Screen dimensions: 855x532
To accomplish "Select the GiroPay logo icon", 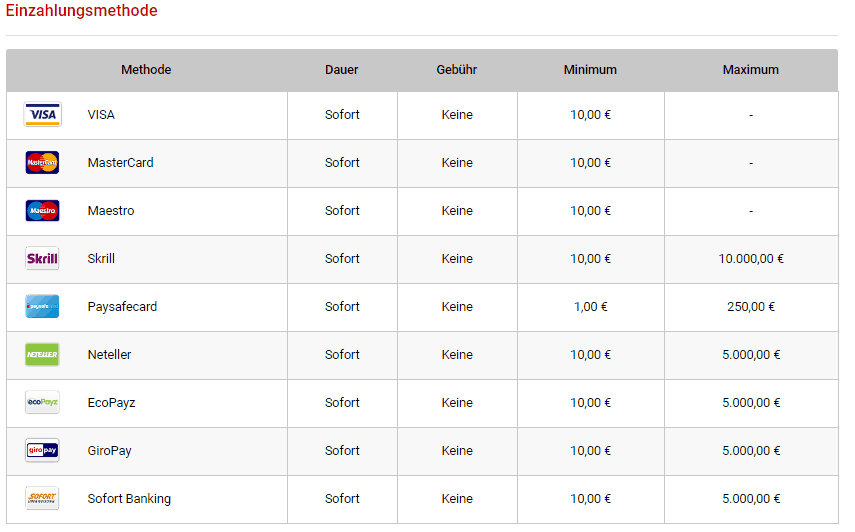I will coord(42,451).
